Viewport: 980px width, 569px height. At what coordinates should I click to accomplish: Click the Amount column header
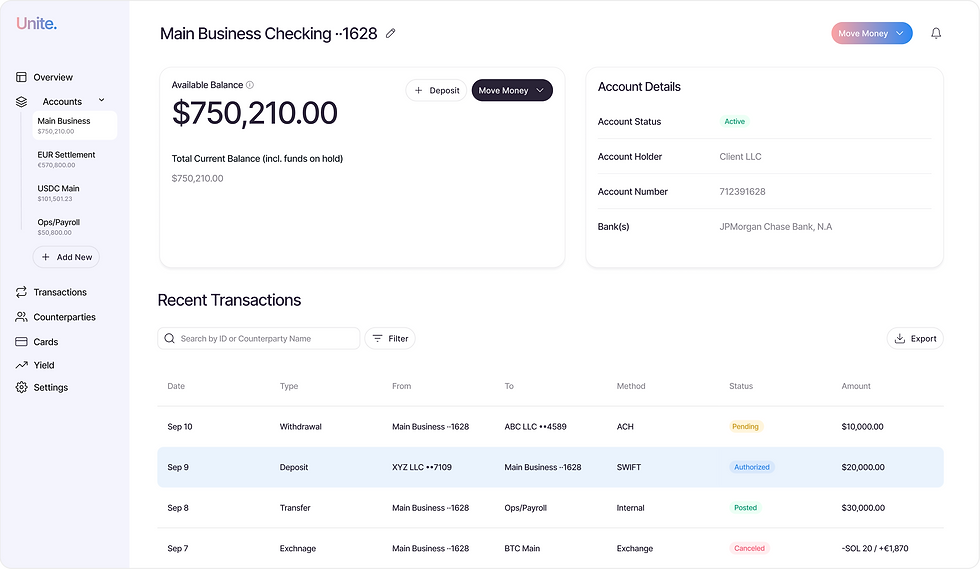click(x=856, y=386)
